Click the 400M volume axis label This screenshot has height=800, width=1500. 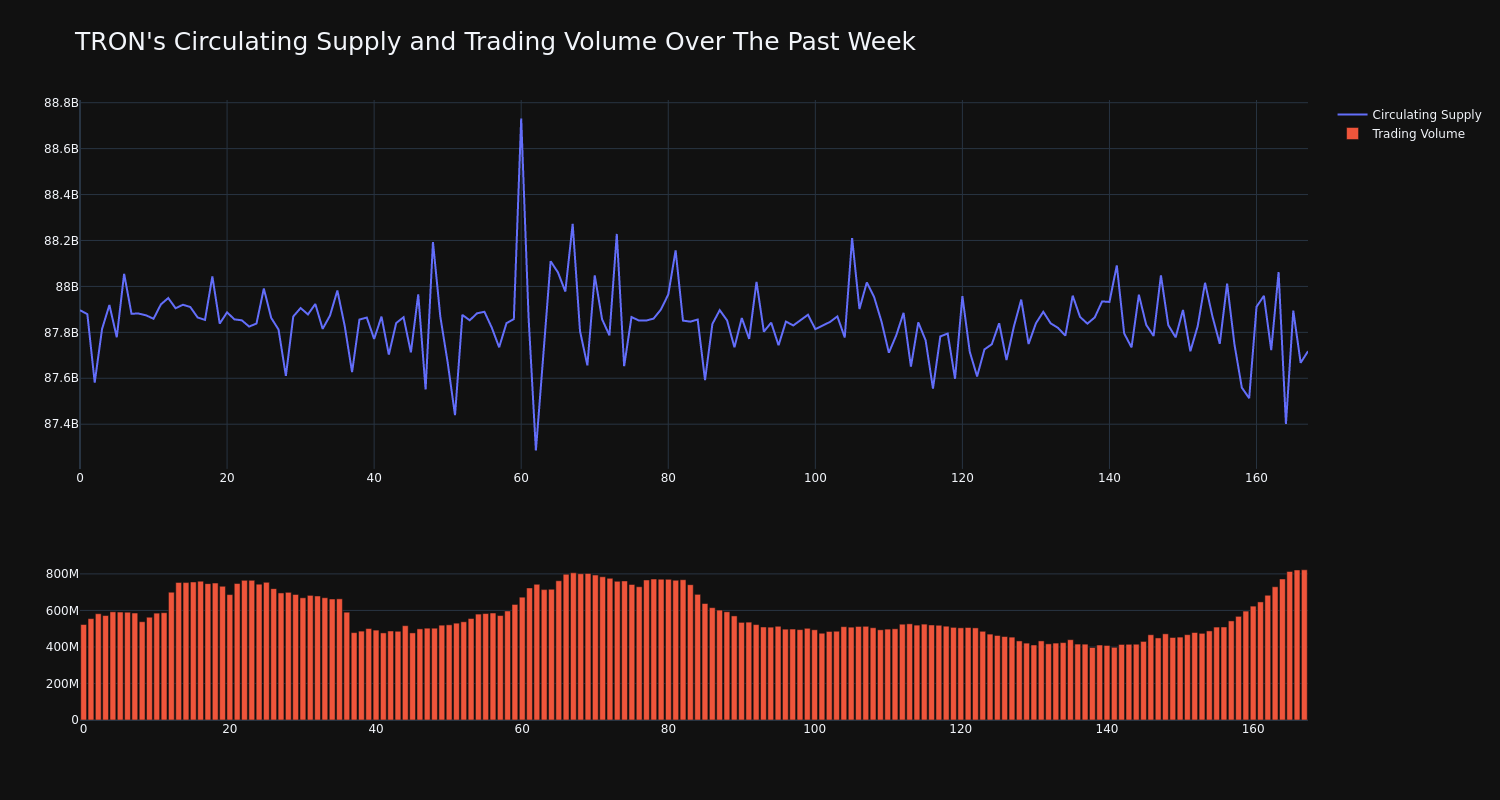pos(61,647)
